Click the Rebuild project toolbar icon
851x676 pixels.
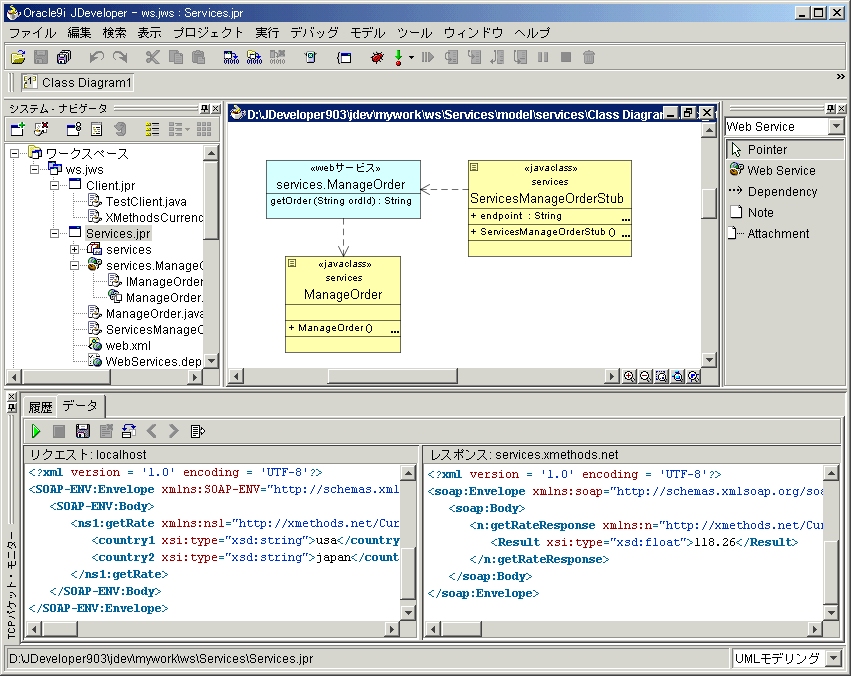254,57
